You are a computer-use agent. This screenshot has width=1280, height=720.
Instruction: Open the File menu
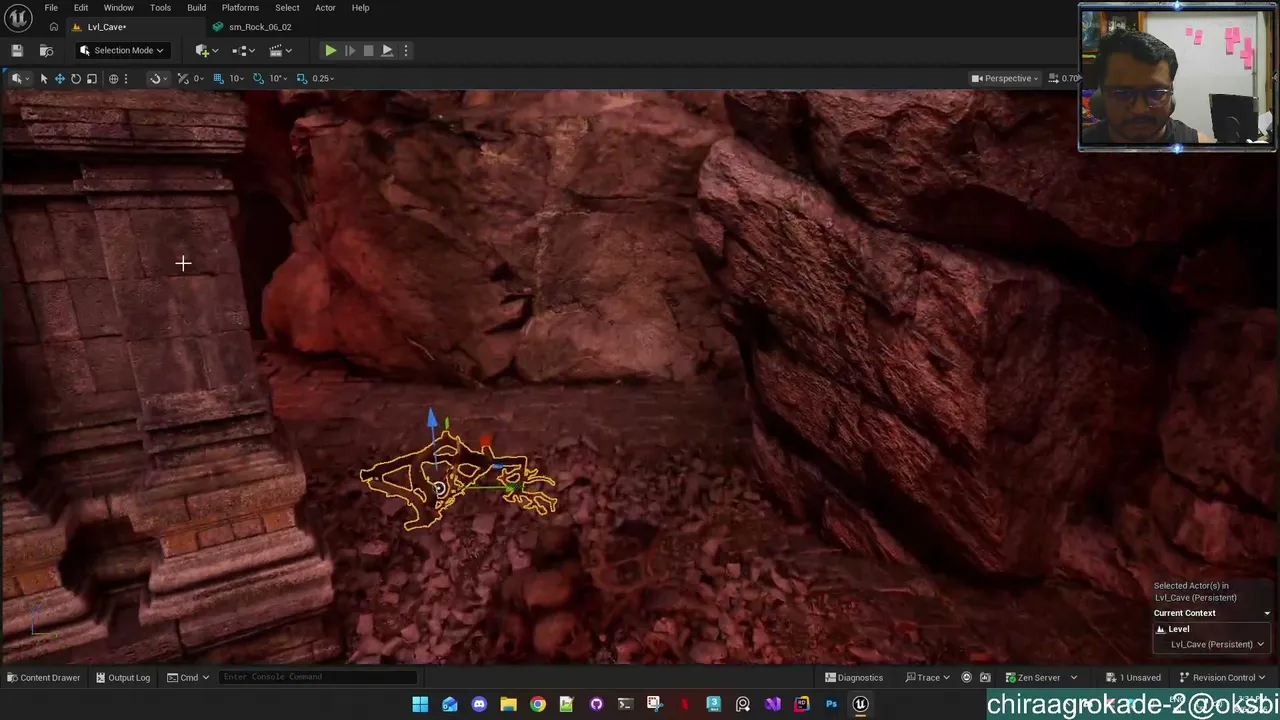point(51,8)
